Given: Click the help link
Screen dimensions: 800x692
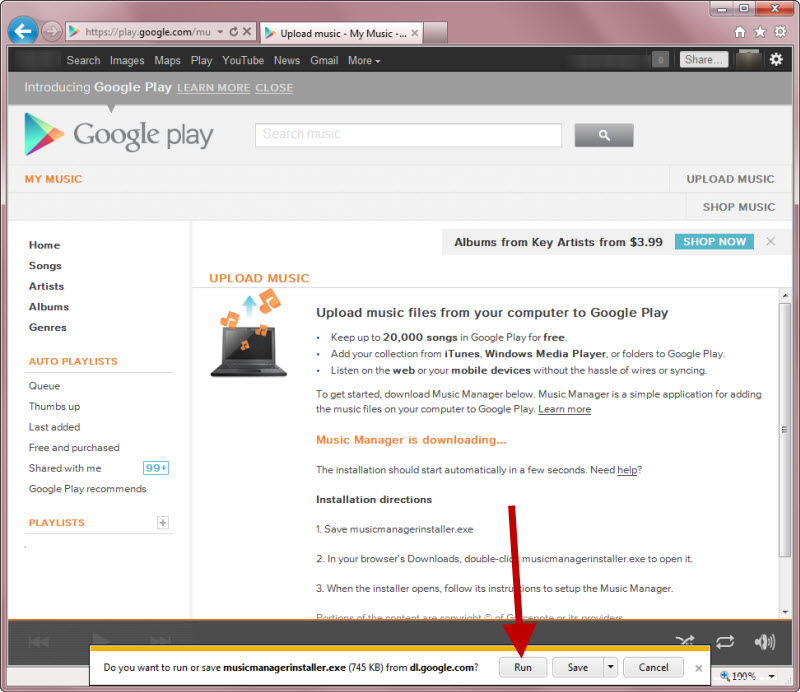Looking at the screenshot, I should pyautogui.click(x=627, y=469).
